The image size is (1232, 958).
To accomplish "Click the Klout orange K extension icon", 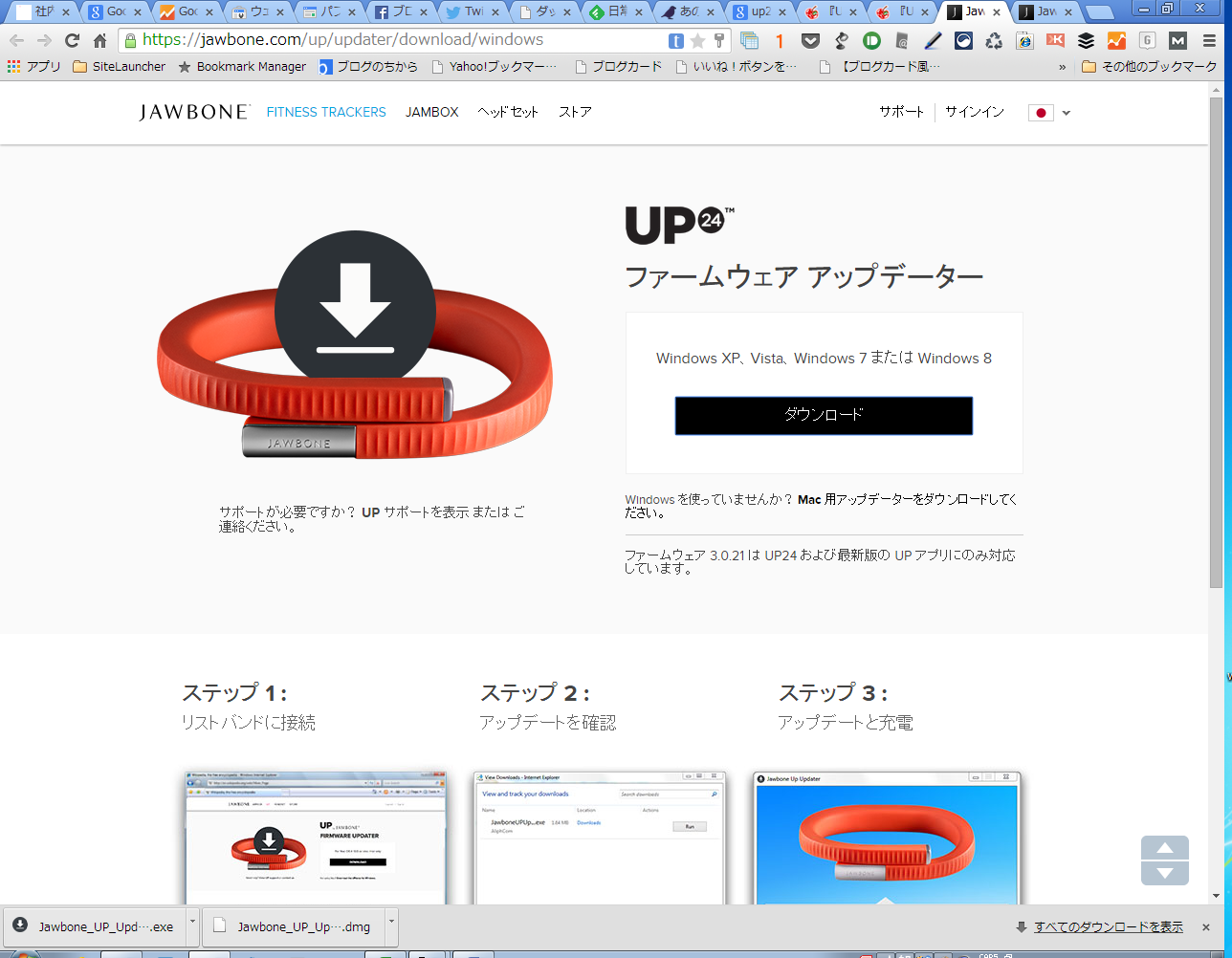I will [1055, 41].
